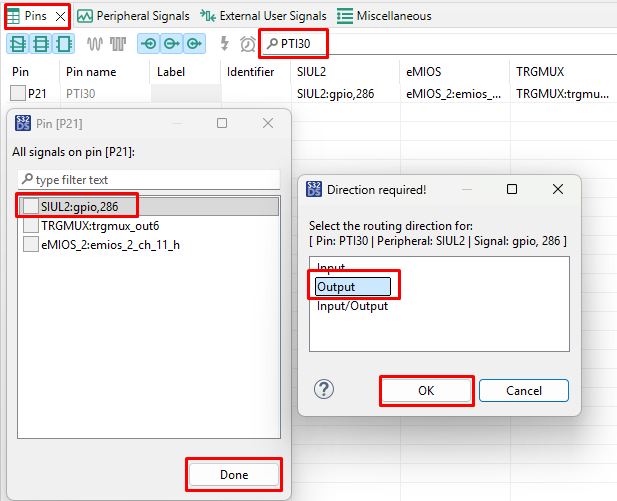The image size is (617, 501).
Task: Open the External User Signals tab
Action: (x=264, y=16)
